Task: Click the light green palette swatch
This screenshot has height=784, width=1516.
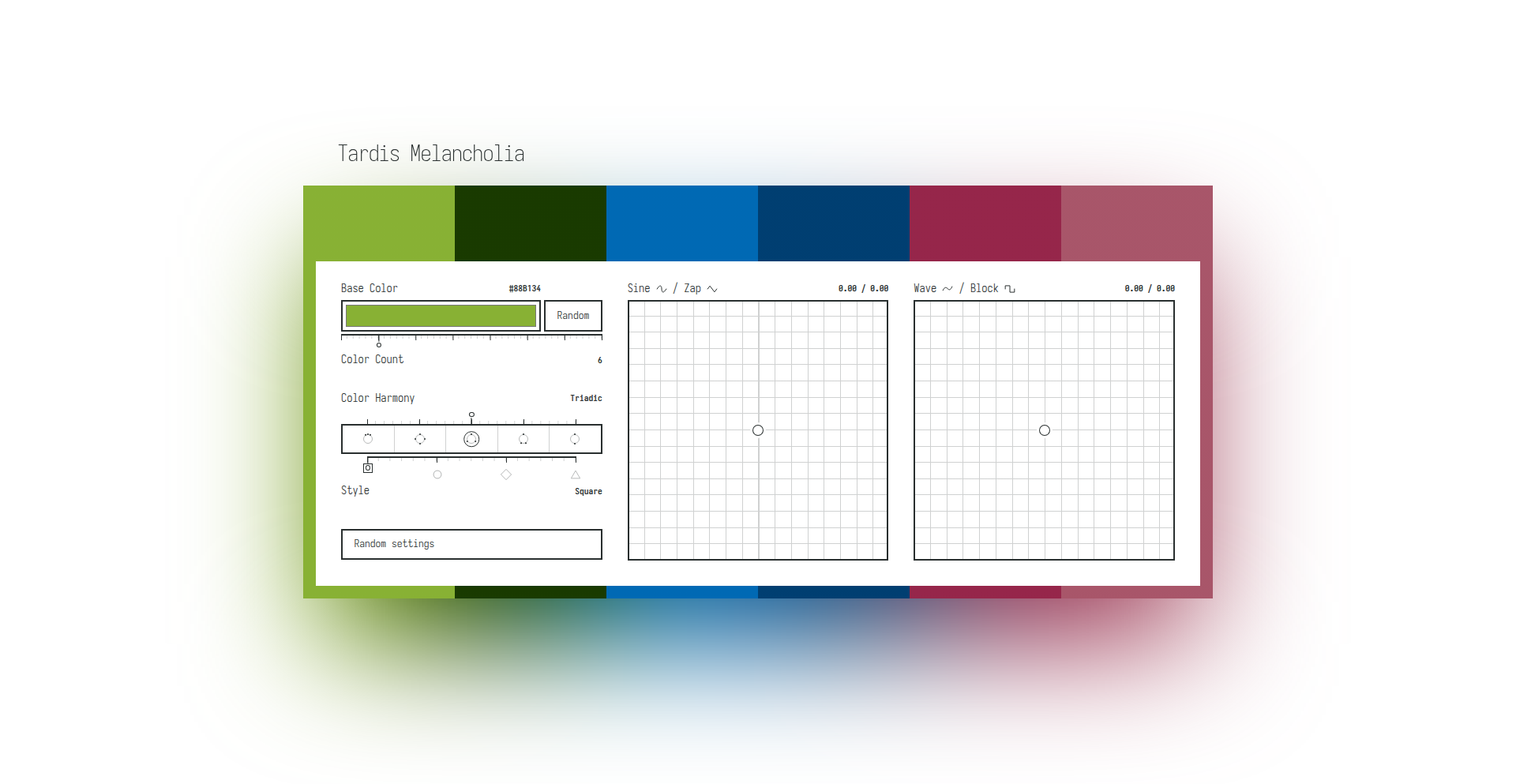Action: [x=379, y=223]
